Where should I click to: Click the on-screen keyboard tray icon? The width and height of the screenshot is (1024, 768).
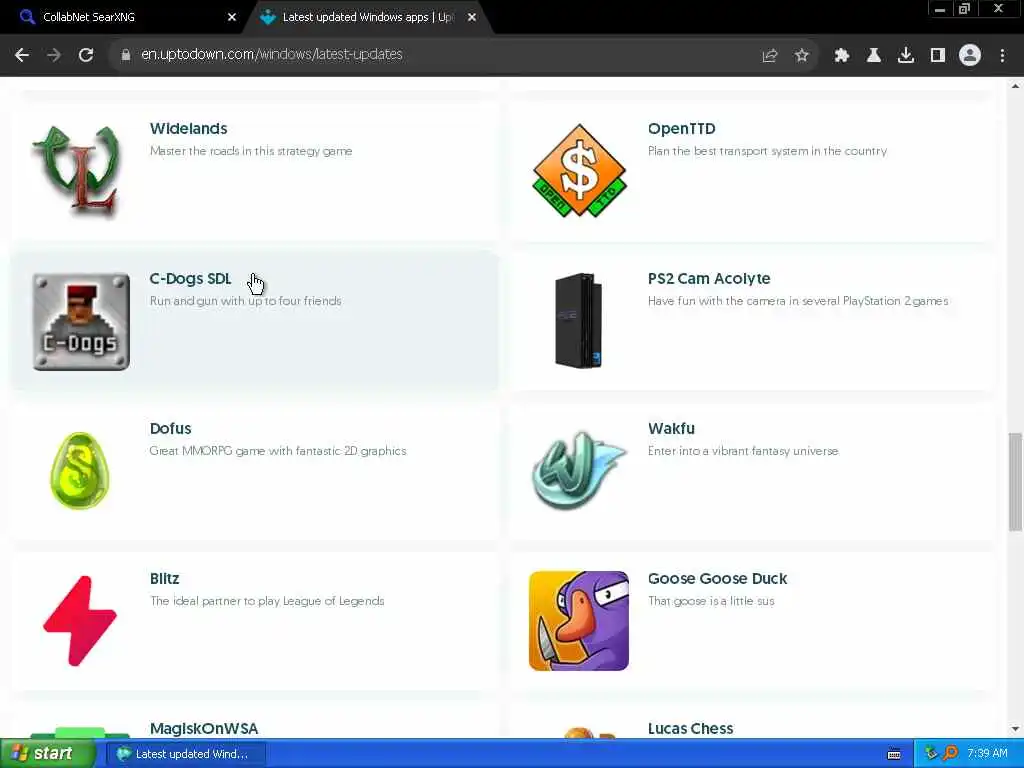click(x=894, y=754)
